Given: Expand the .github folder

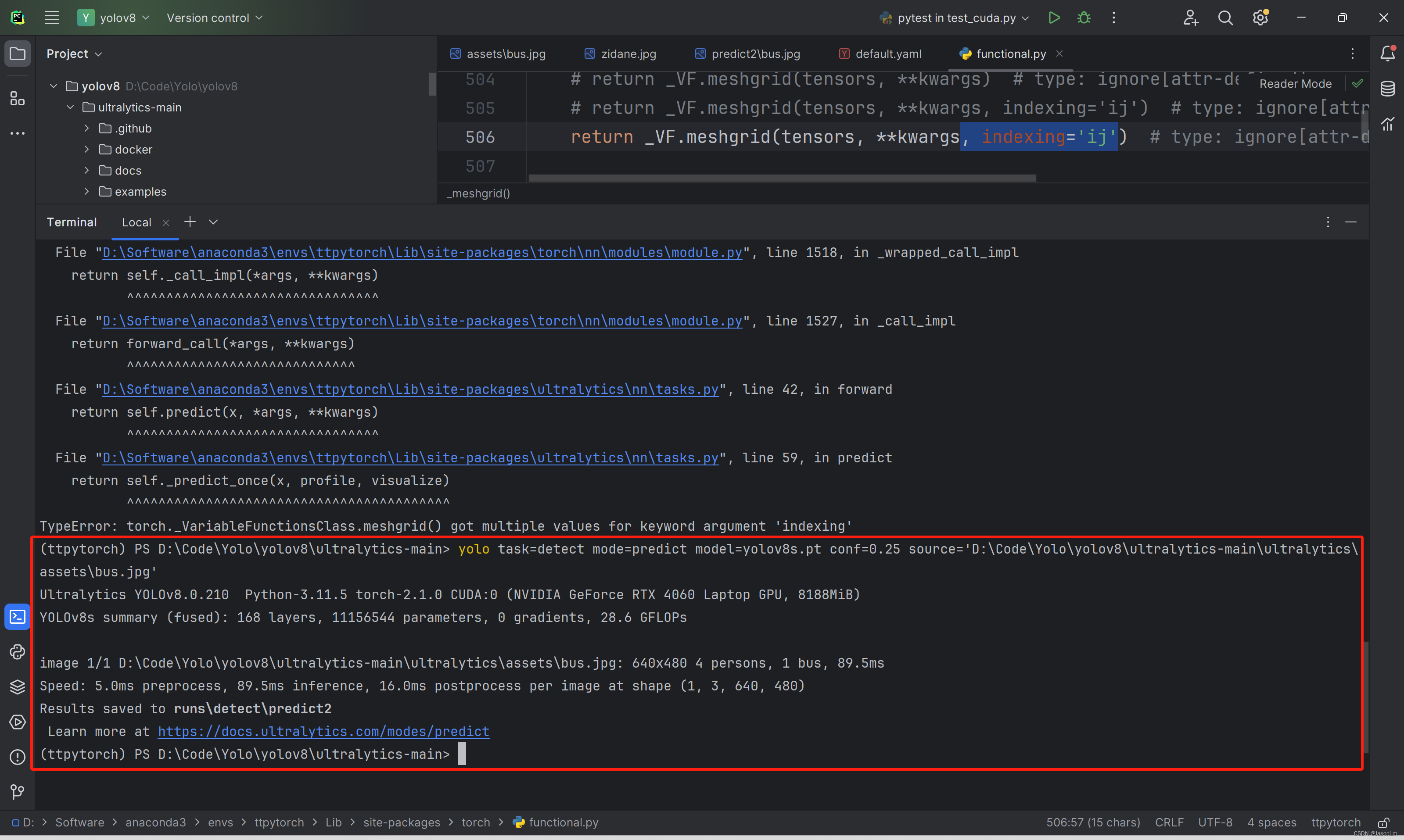Looking at the screenshot, I should (86, 129).
